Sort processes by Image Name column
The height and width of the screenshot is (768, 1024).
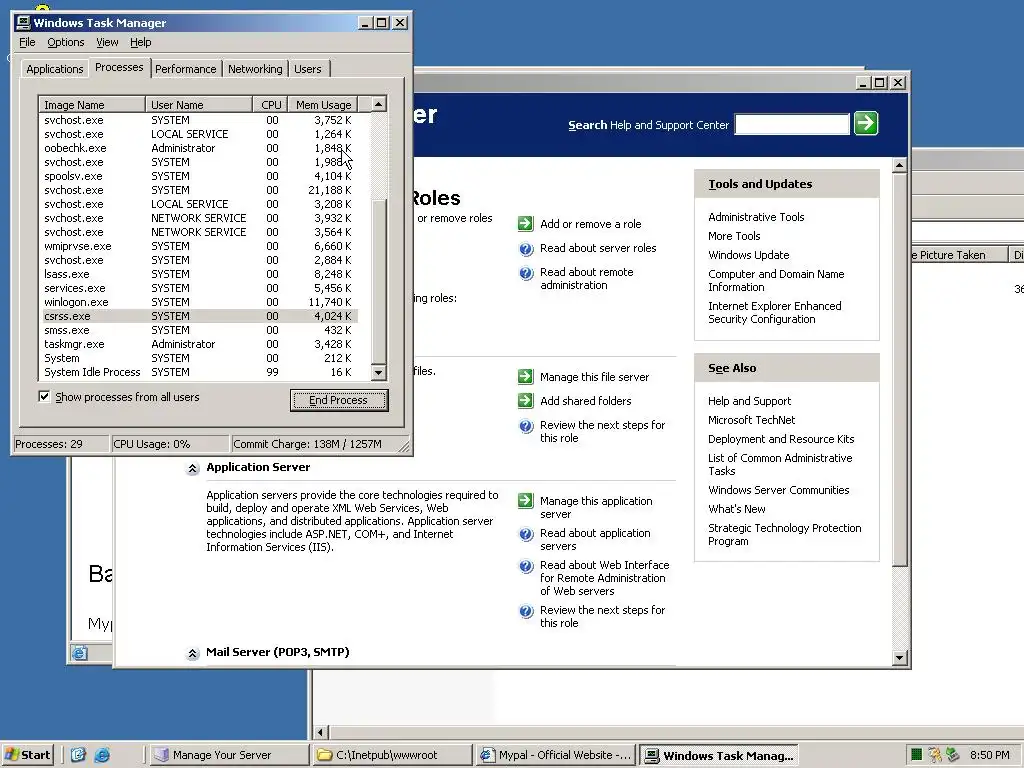click(x=92, y=104)
